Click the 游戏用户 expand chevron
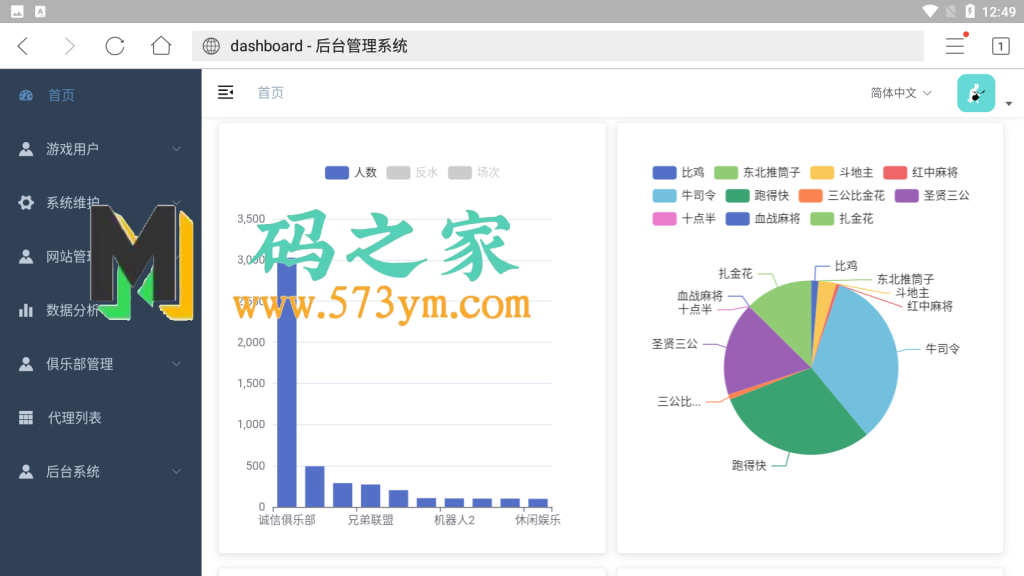This screenshot has height=576, width=1024. pyautogui.click(x=176, y=149)
